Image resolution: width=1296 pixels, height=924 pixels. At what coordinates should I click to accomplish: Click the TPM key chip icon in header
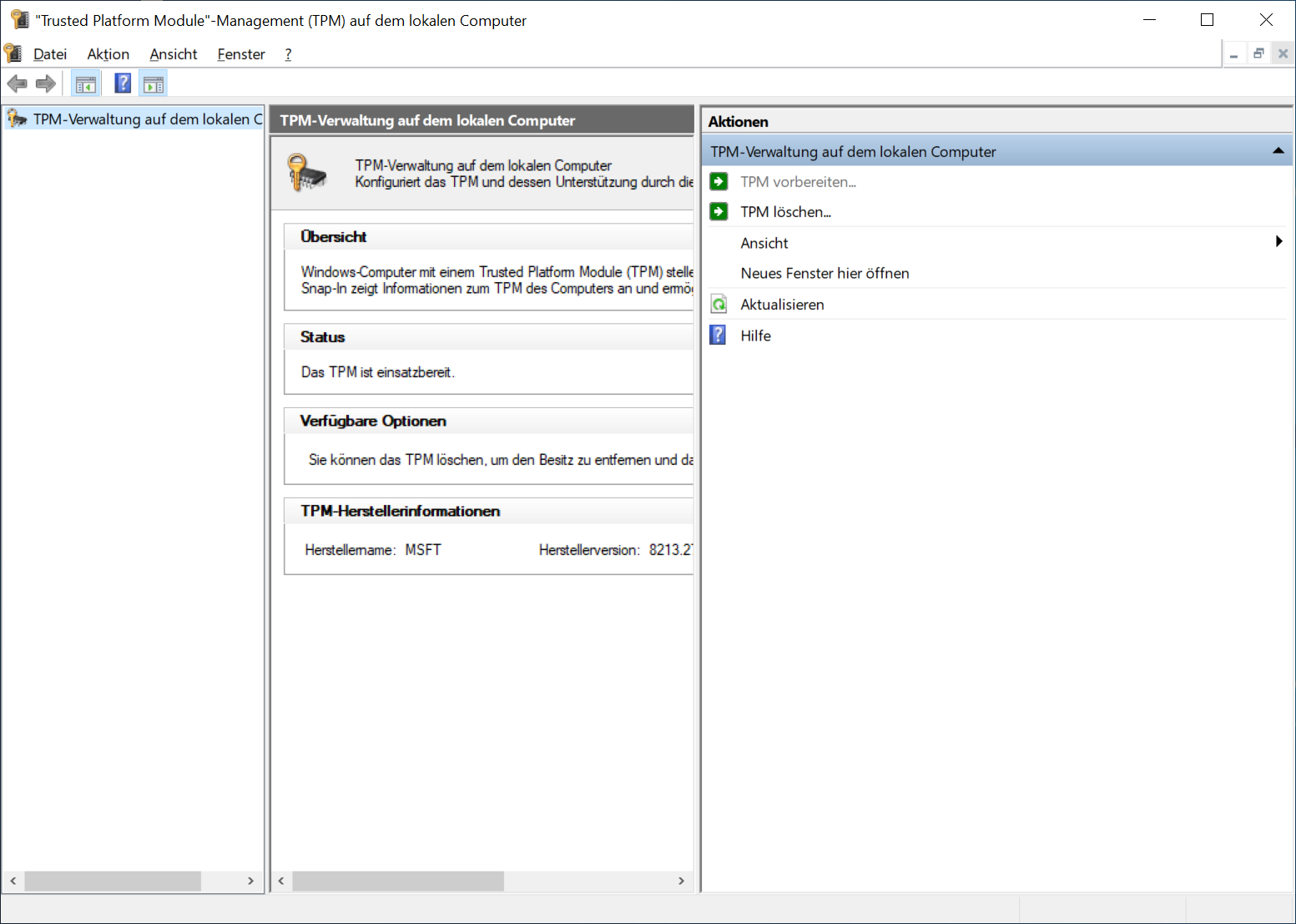(306, 173)
